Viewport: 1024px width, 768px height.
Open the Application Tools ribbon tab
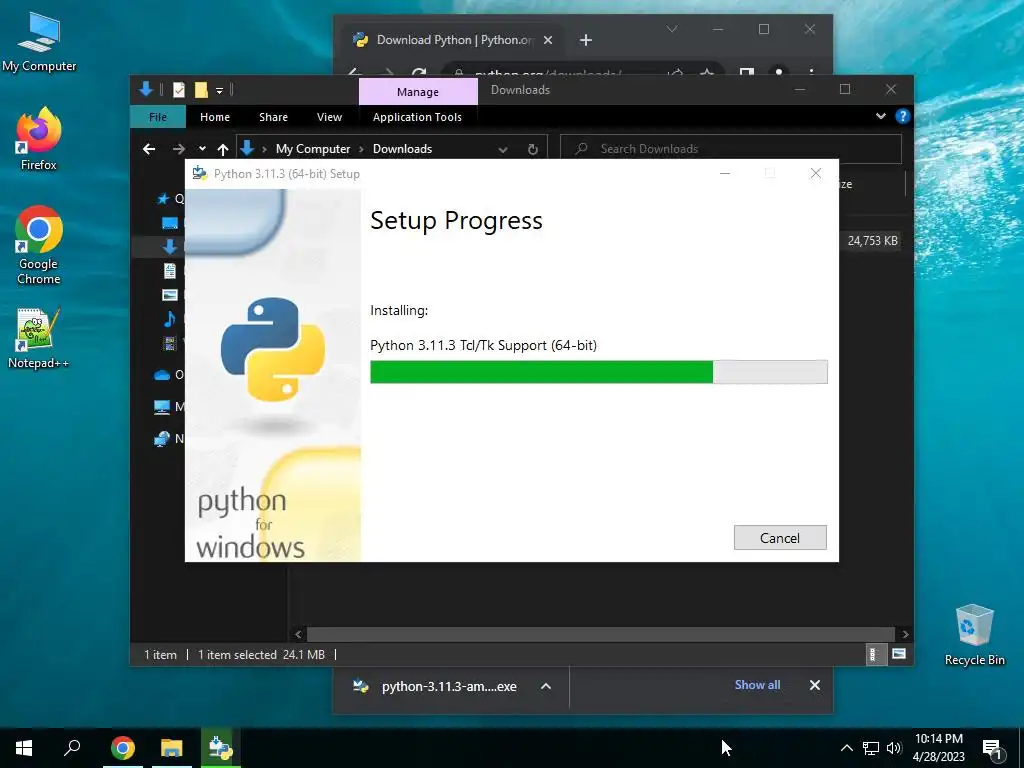[x=417, y=117]
